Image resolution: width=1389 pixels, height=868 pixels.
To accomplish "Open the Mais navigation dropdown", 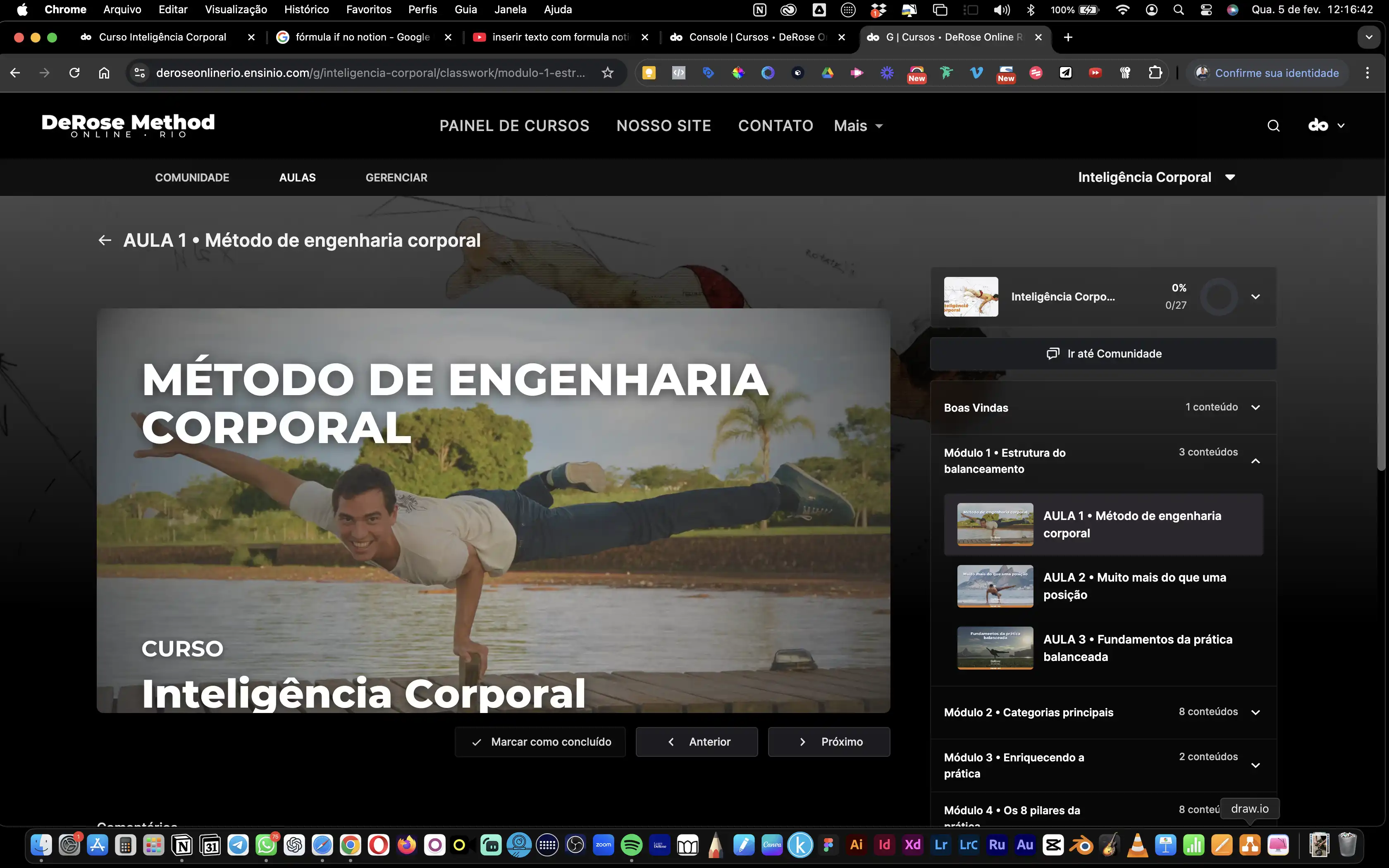I will tap(858, 126).
